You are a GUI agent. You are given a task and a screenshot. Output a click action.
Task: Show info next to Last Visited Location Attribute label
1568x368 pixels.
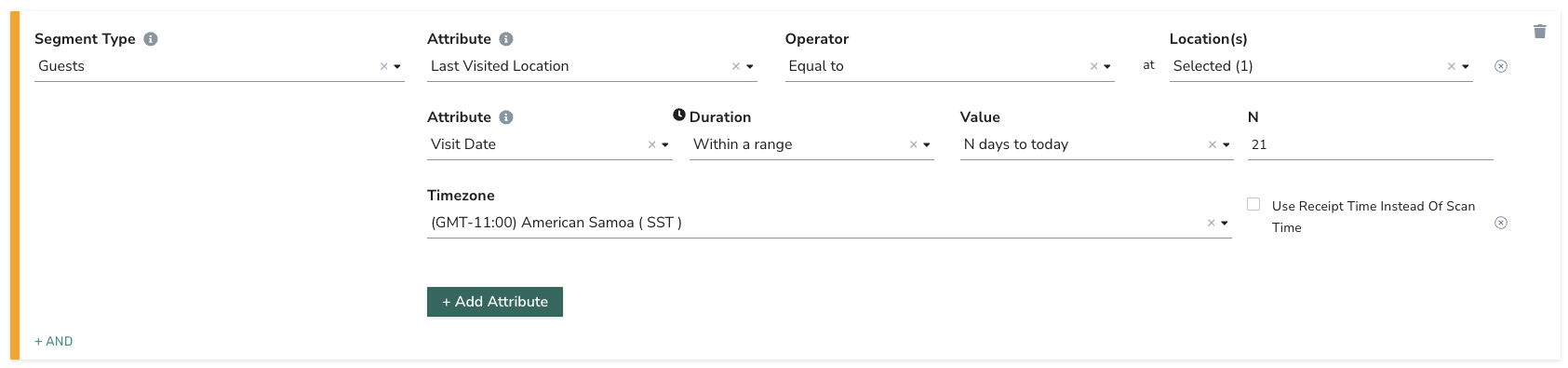(x=506, y=39)
